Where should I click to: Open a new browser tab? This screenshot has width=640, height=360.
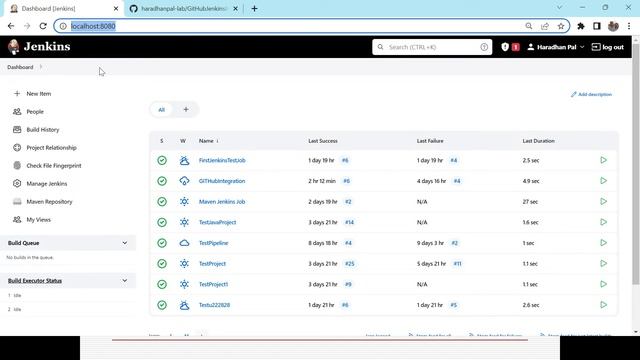(254, 9)
